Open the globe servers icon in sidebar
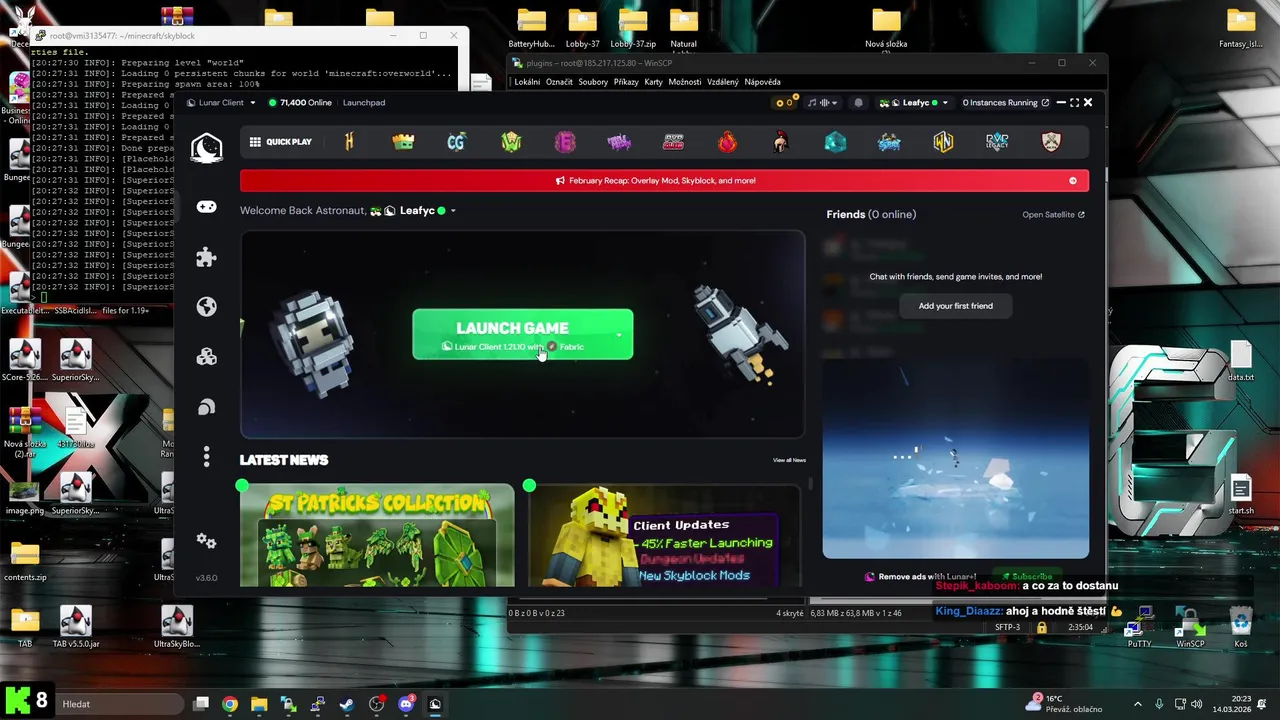The width and height of the screenshot is (1280, 720). [206, 307]
